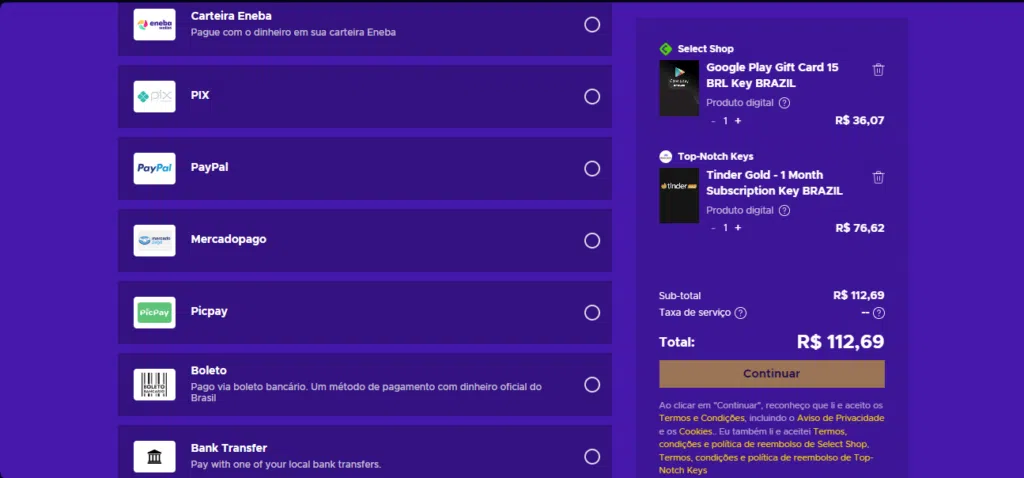Delete the Google Play Gift Card item
The width and height of the screenshot is (1024, 478).
pyautogui.click(x=878, y=70)
